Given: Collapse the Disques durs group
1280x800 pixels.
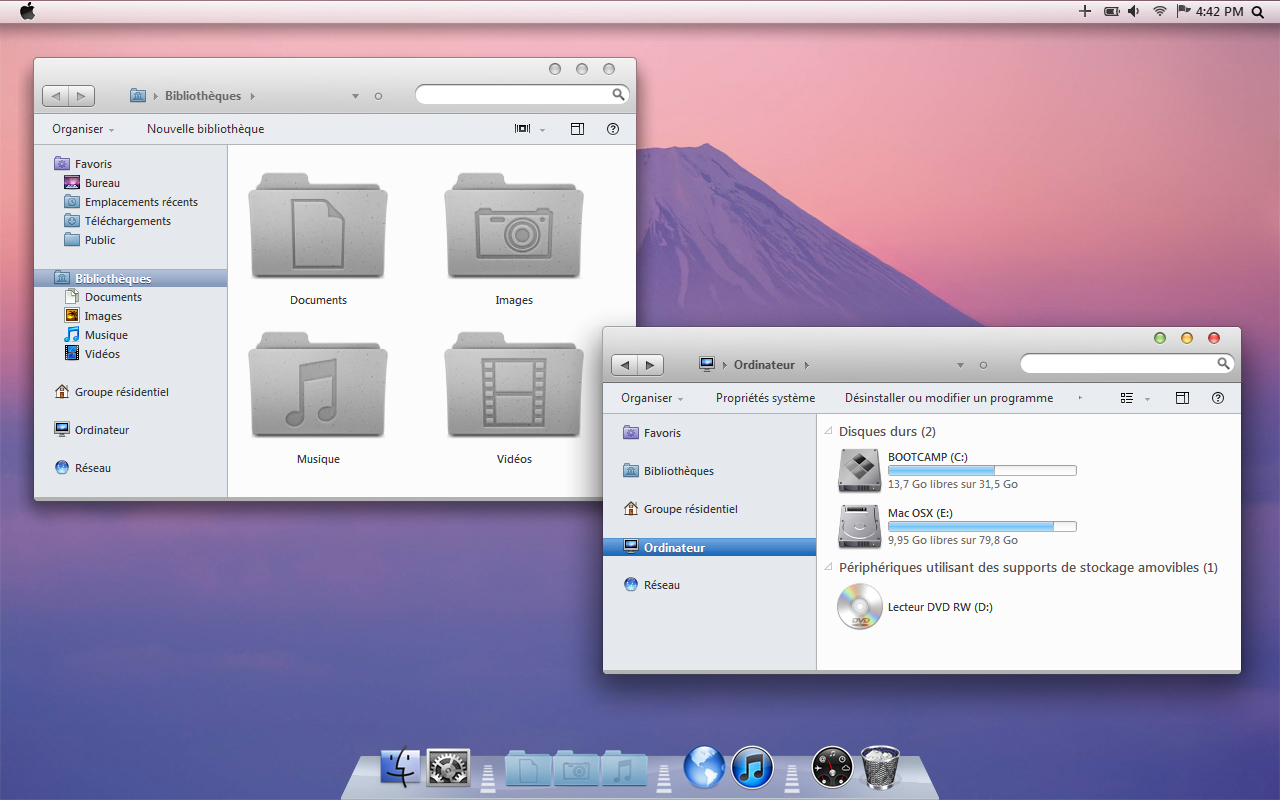Looking at the screenshot, I should pyautogui.click(x=828, y=432).
